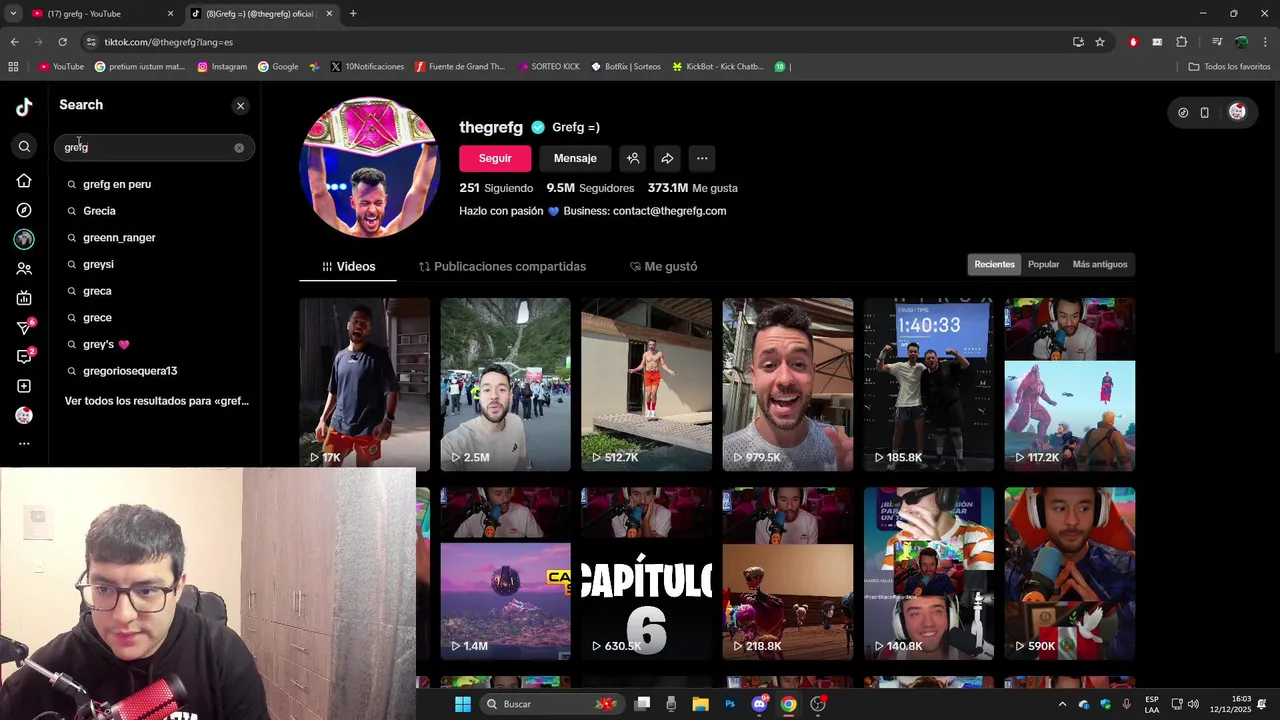Click the thegrefg profile avatar
Viewport: 1280px width, 720px height.
click(x=369, y=167)
